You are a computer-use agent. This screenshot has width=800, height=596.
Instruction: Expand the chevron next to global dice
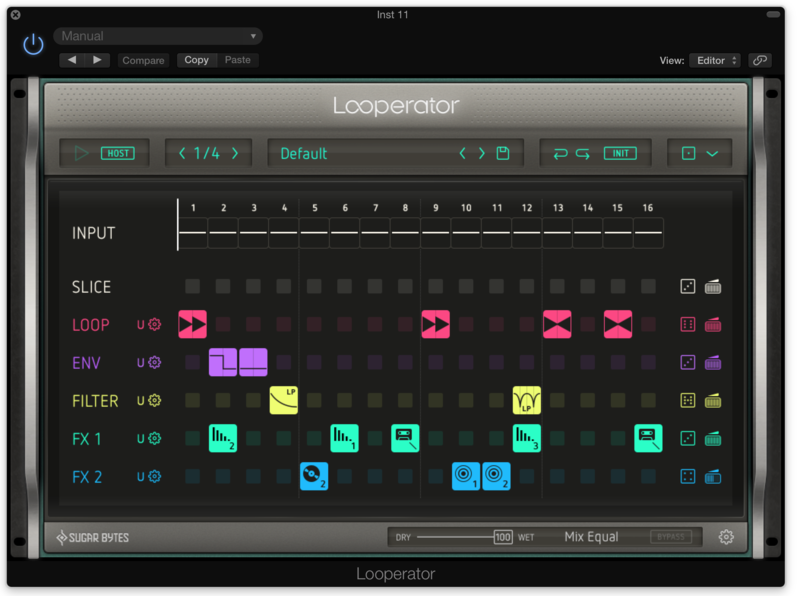[712, 154]
